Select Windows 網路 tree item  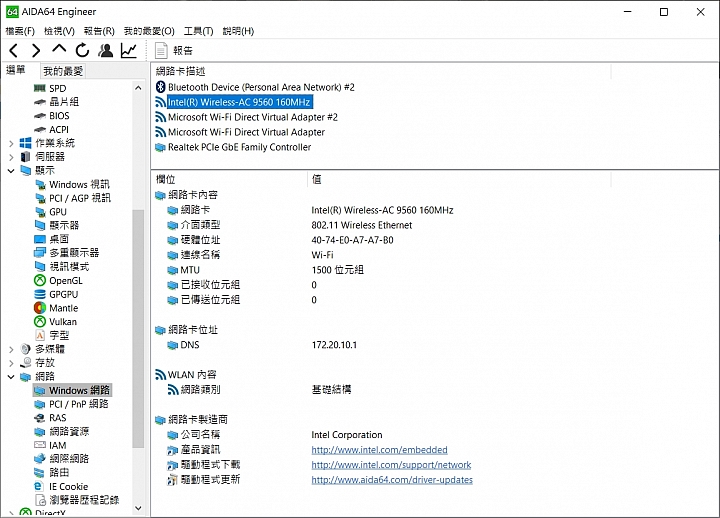pos(73,390)
